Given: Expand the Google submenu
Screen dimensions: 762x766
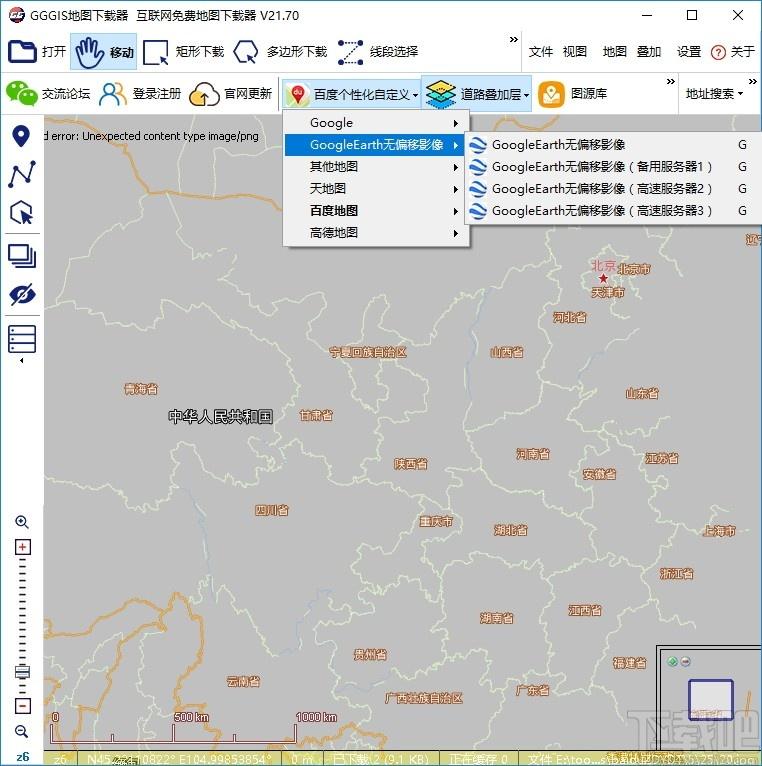Looking at the screenshot, I should point(376,123).
